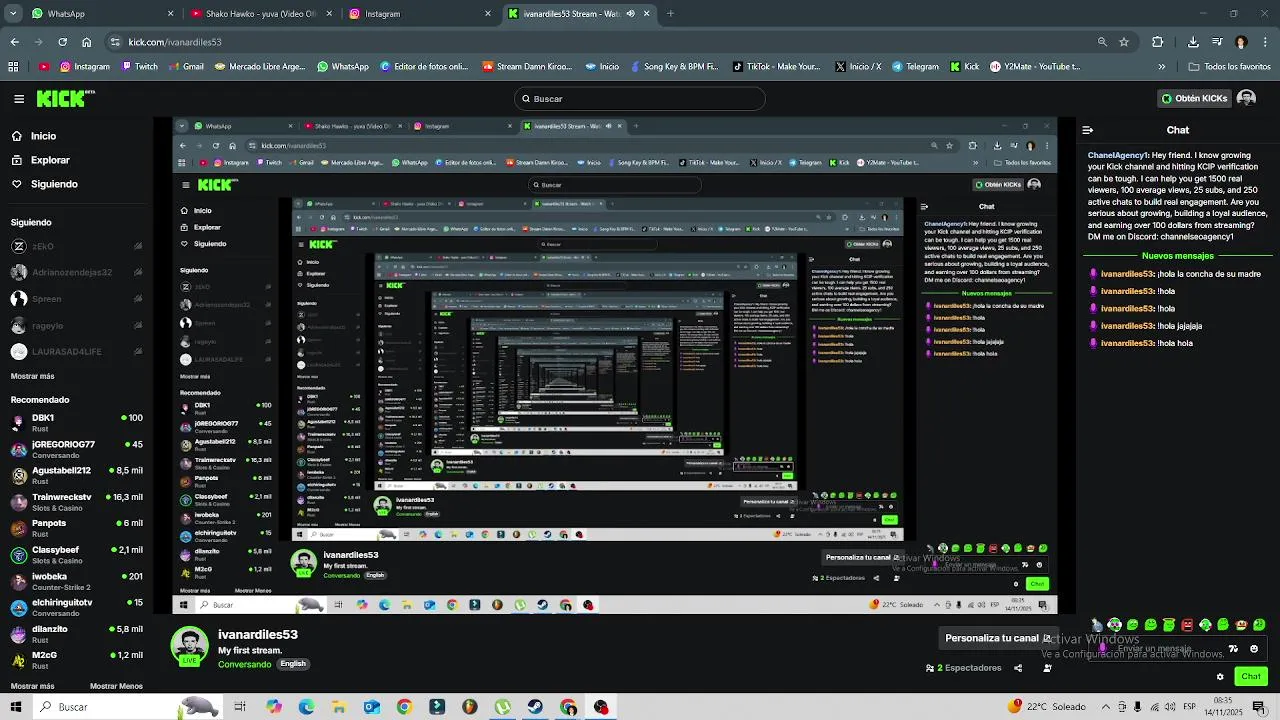Open browser downloads icon
1280x720 pixels.
pyautogui.click(x=1193, y=42)
